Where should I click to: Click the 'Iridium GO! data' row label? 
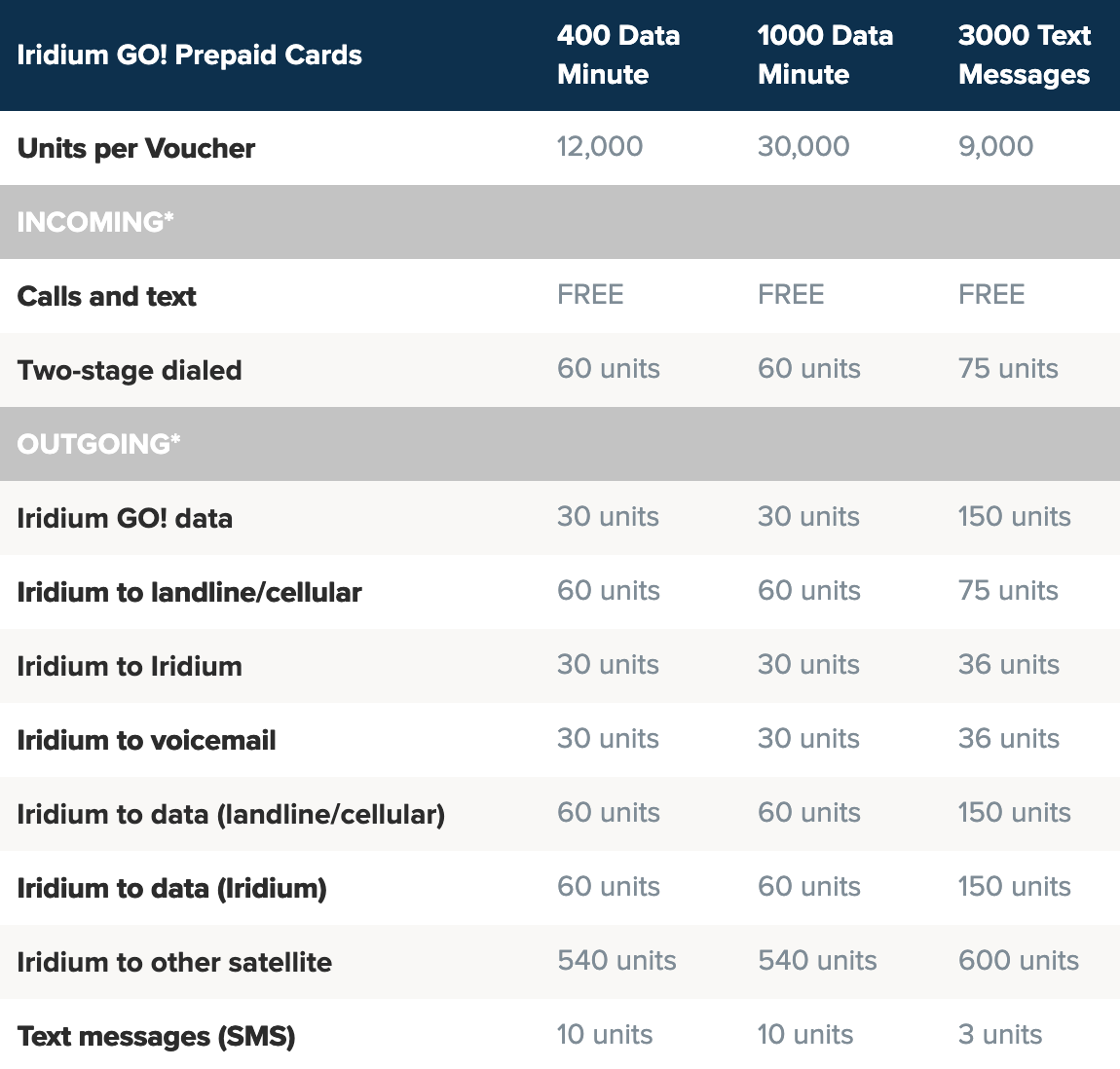pyautogui.click(x=125, y=518)
